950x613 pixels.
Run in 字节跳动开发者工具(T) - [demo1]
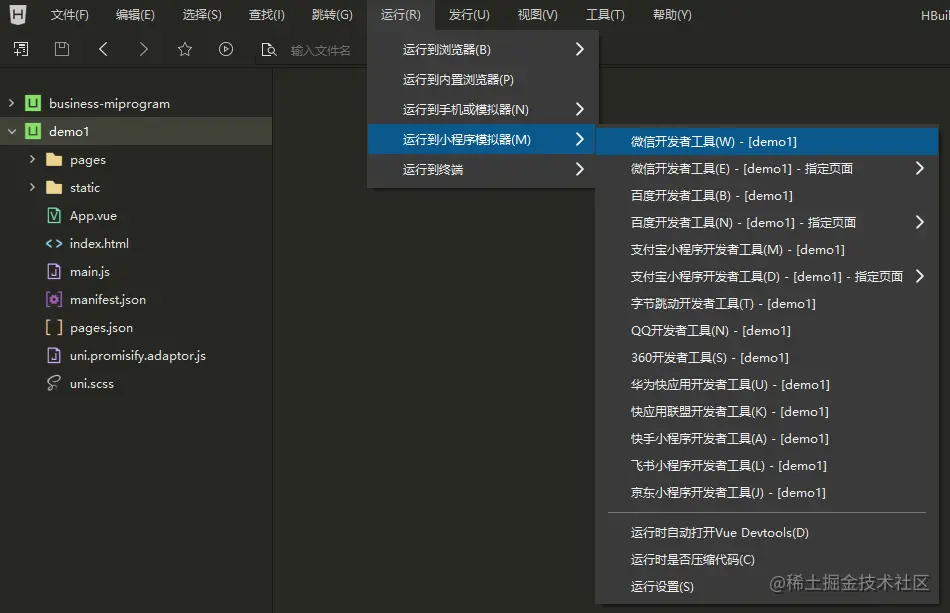(x=767, y=303)
